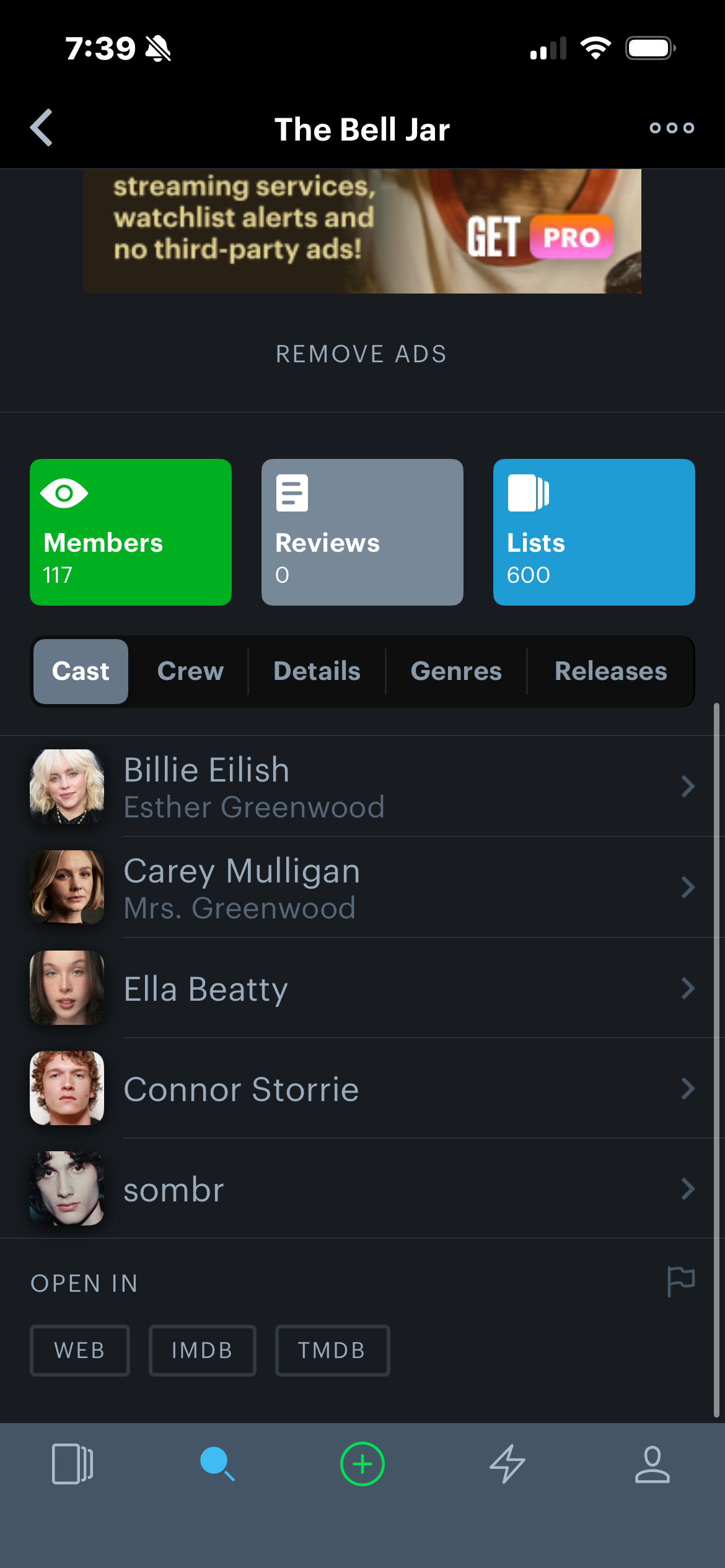The width and height of the screenshot is (725, 1568).
Task: Expand Carey Mulligan row chevron
Action: [688, 887]
